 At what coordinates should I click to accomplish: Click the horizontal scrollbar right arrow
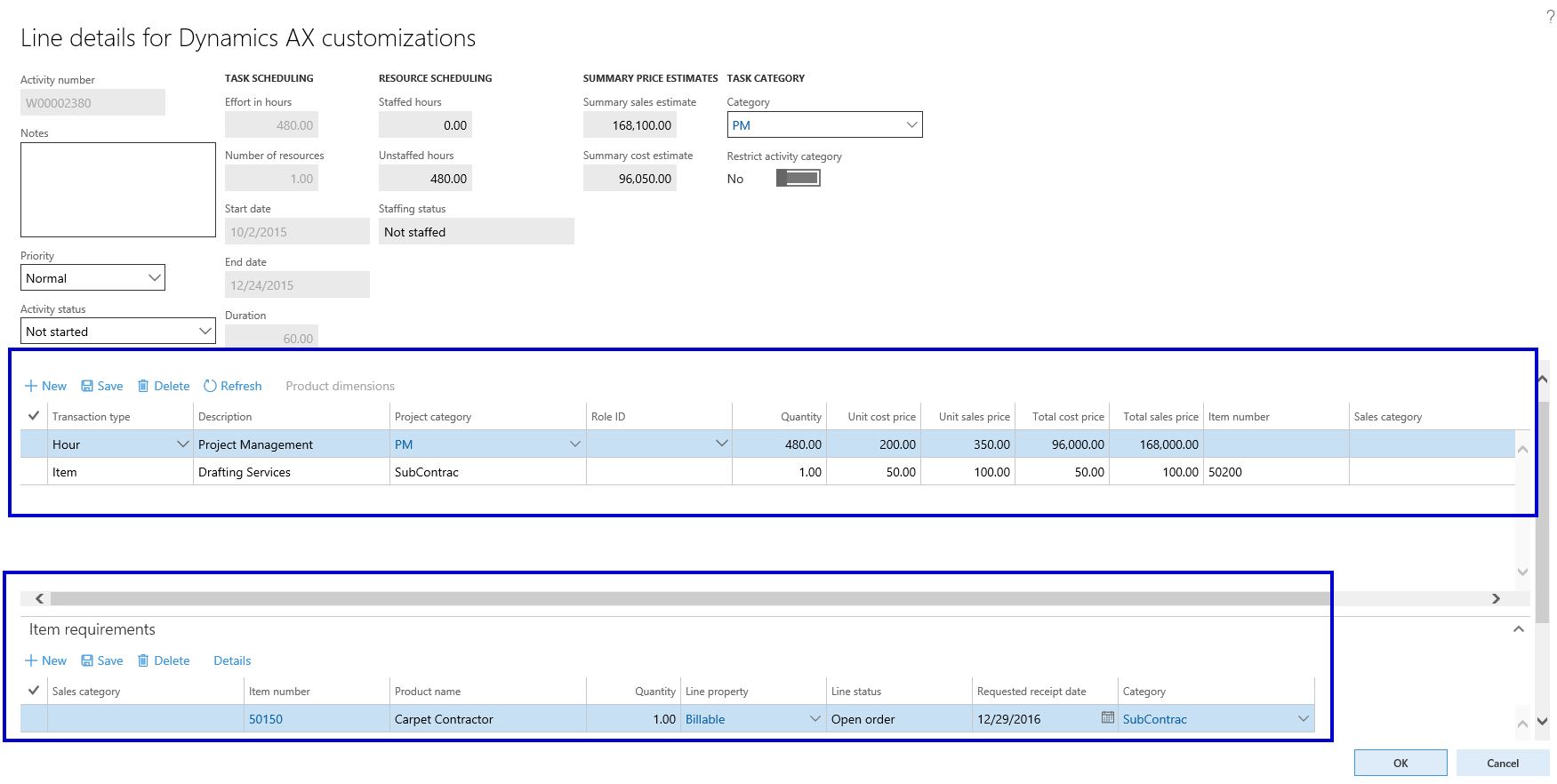[1496, 599]
